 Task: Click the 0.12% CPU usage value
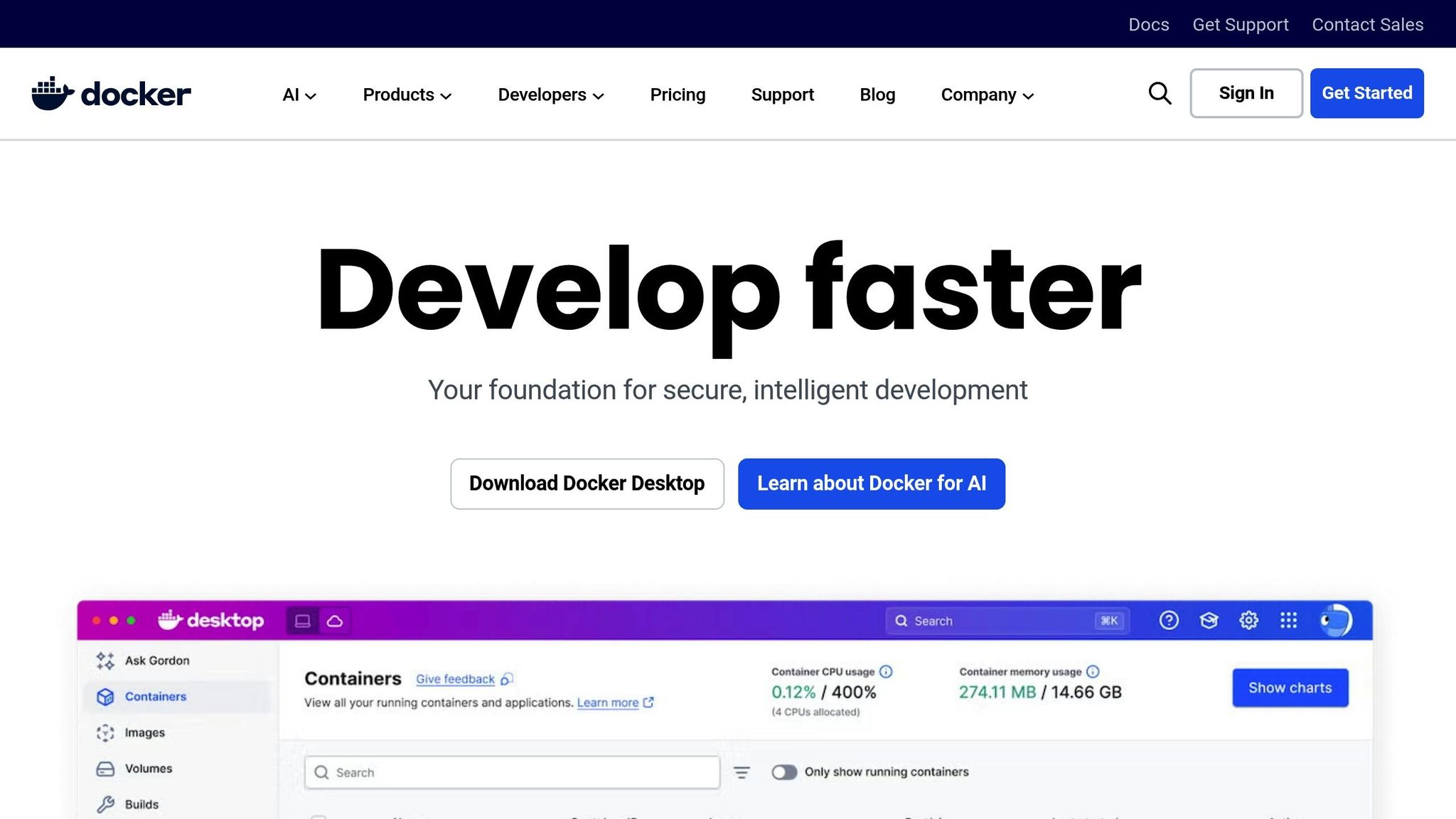[x=793, y=692]
